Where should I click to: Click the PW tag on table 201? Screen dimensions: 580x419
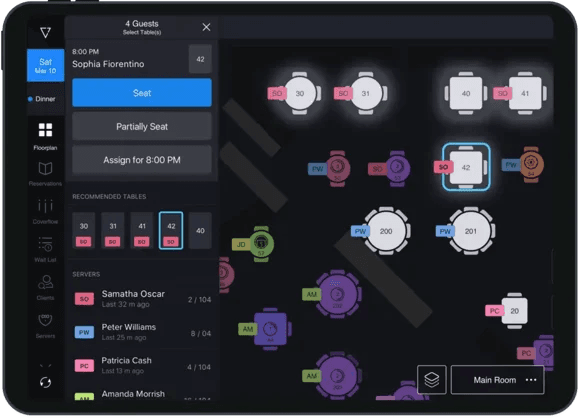[x=445, y=232]
